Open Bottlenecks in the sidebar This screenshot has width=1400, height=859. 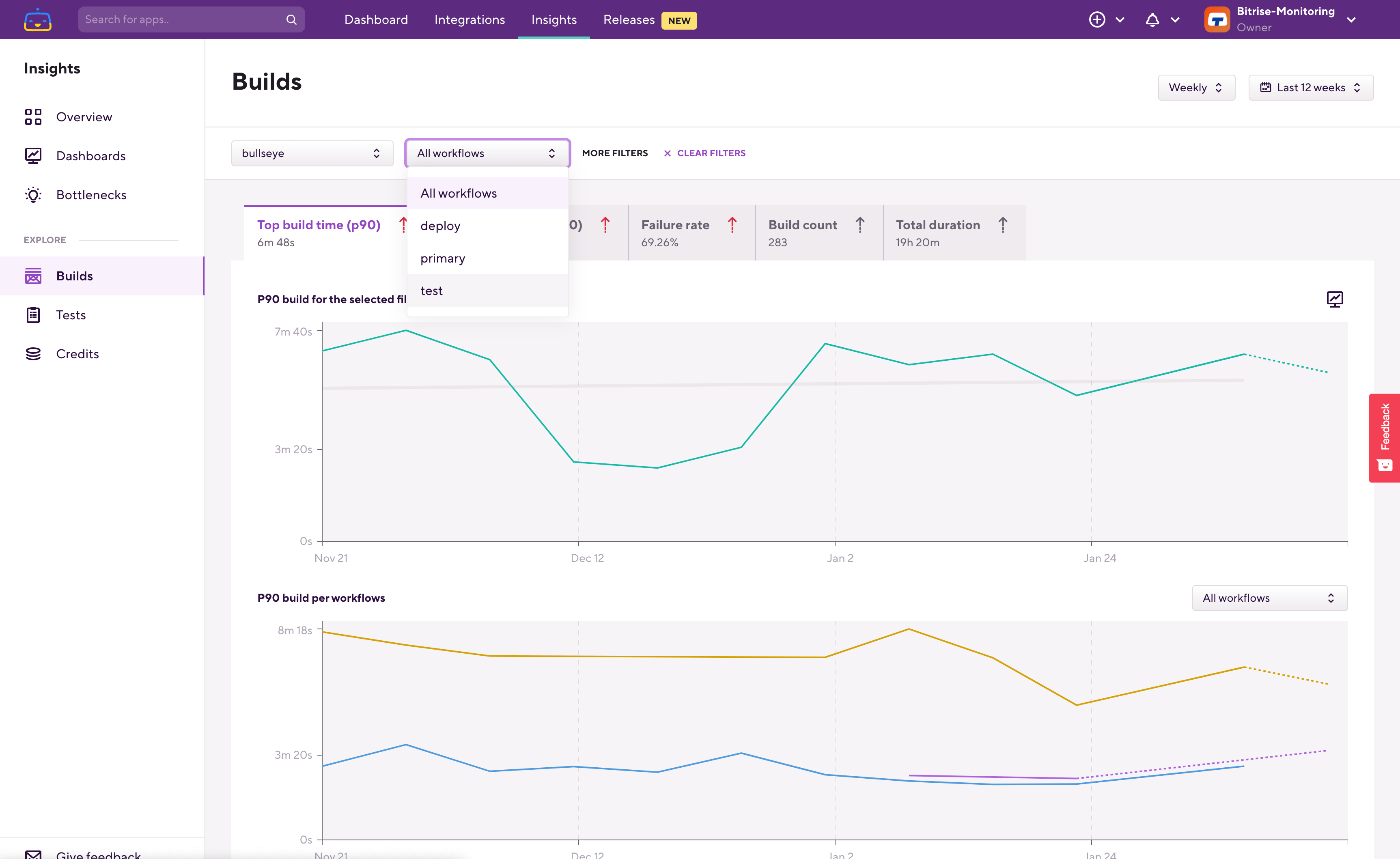pyautogui.click(x=91, y=195)
